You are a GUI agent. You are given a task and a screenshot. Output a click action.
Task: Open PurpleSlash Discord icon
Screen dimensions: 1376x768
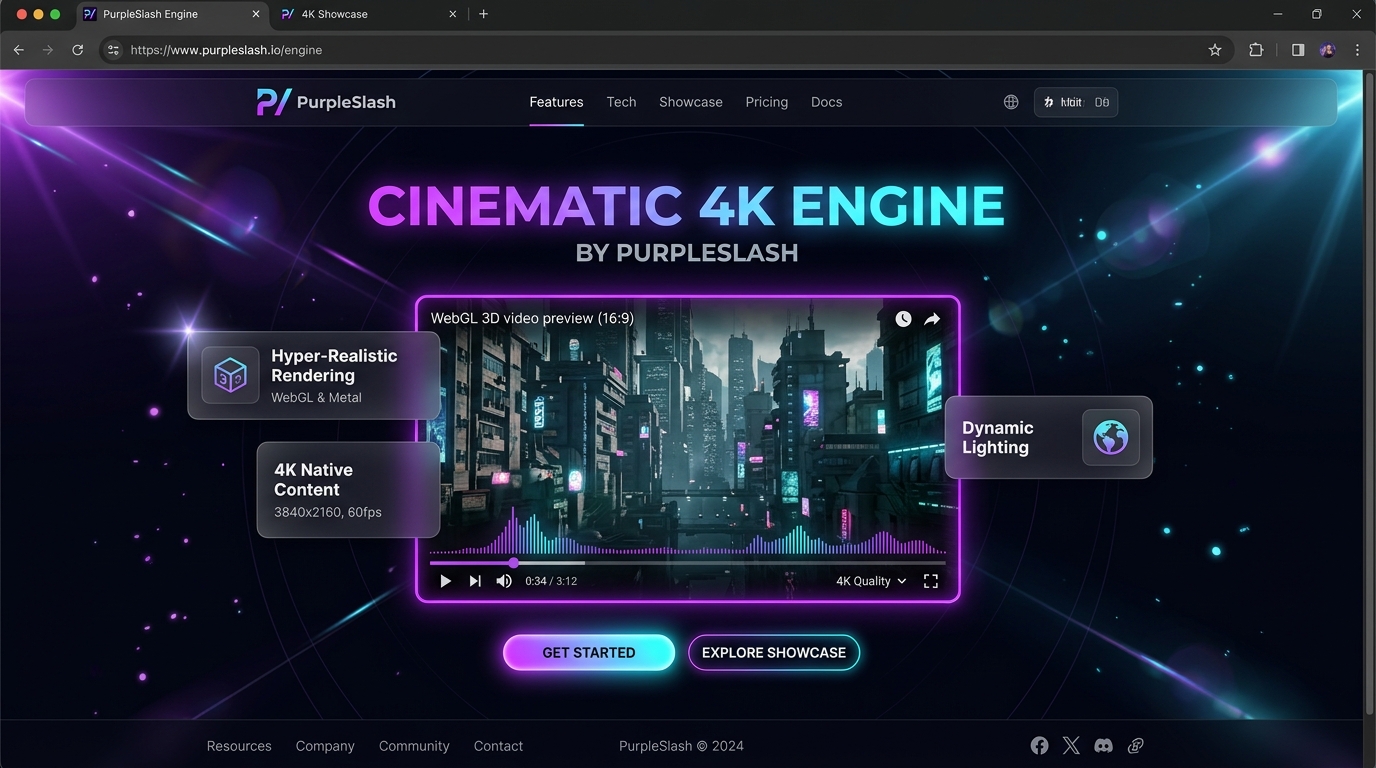[x=1104, y=746]
